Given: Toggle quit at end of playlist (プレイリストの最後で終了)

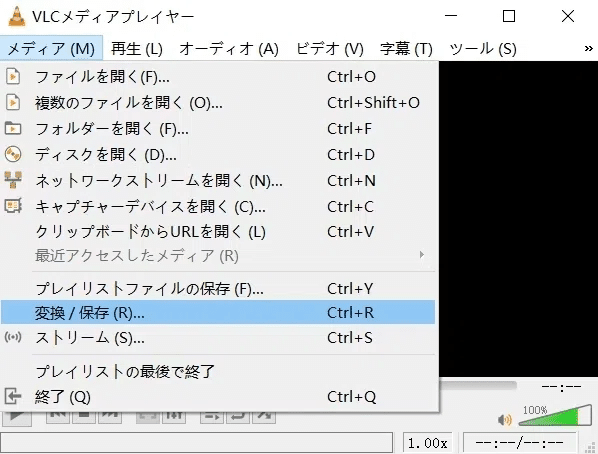Looking at the screenshot, I should [x=218, y=371].
